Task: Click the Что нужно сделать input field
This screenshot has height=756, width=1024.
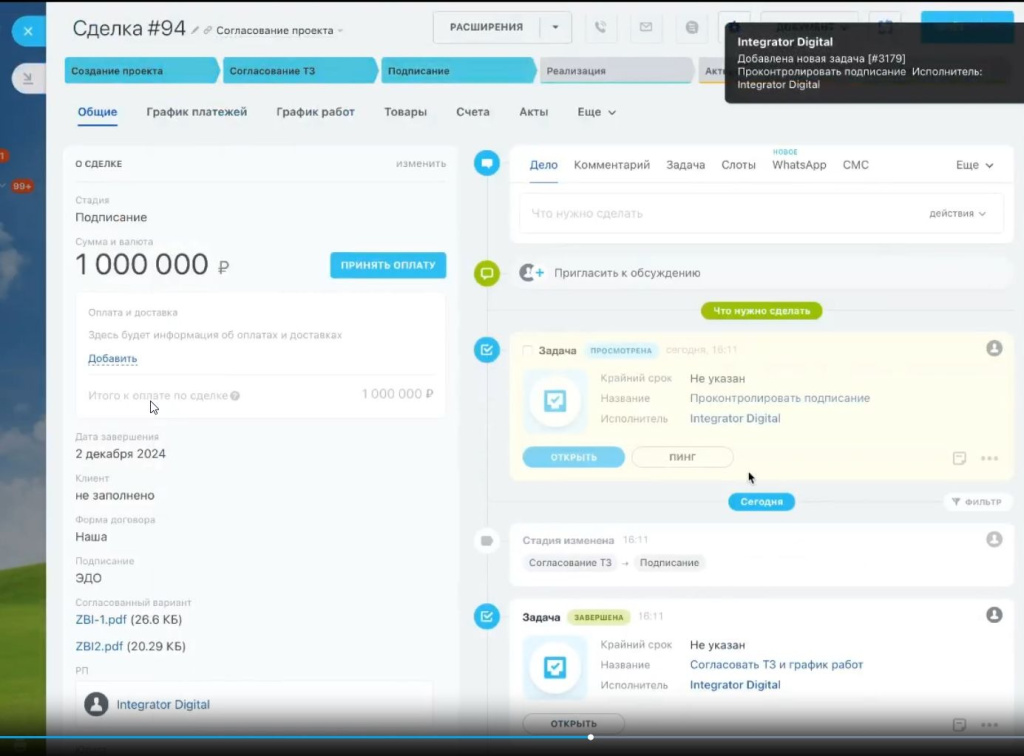Action: coord(720,214)
